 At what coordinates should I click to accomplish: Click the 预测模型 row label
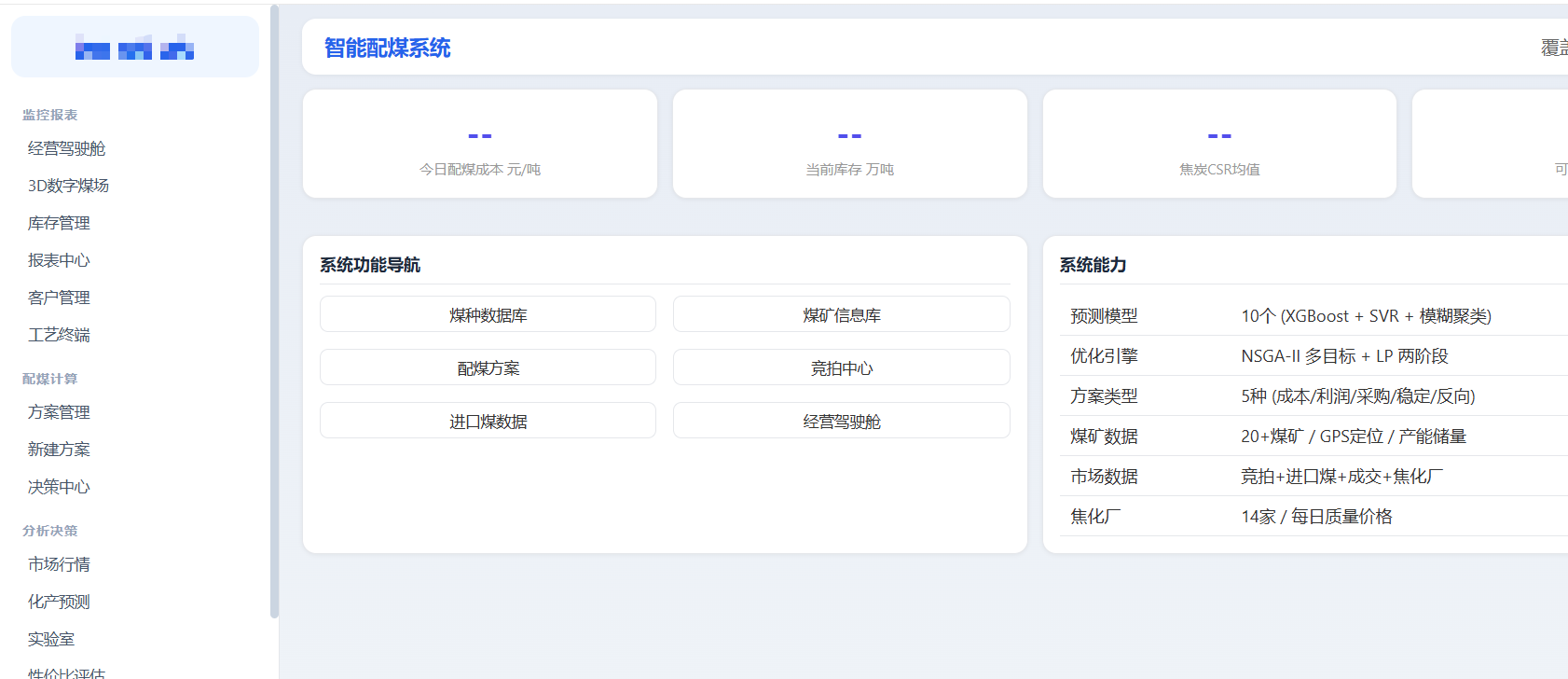pyautogui.click(x=1104, y=316)
